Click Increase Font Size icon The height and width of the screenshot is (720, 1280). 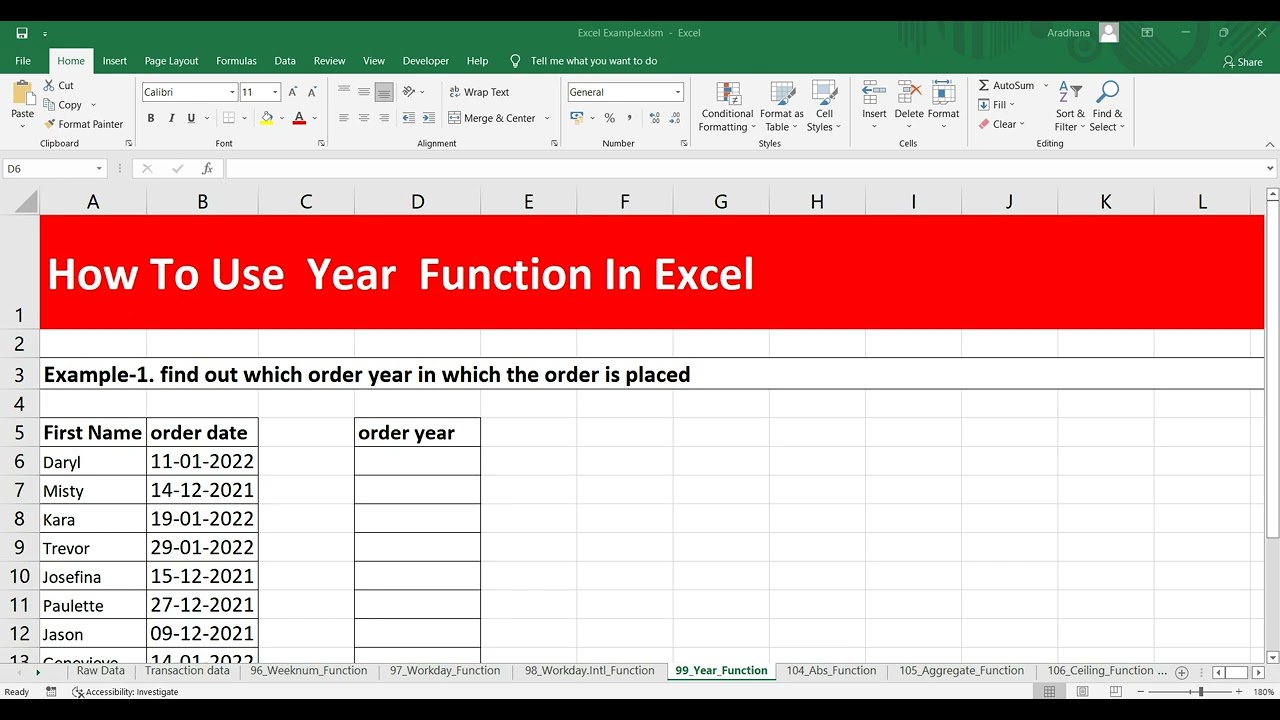tap(293, 92)
